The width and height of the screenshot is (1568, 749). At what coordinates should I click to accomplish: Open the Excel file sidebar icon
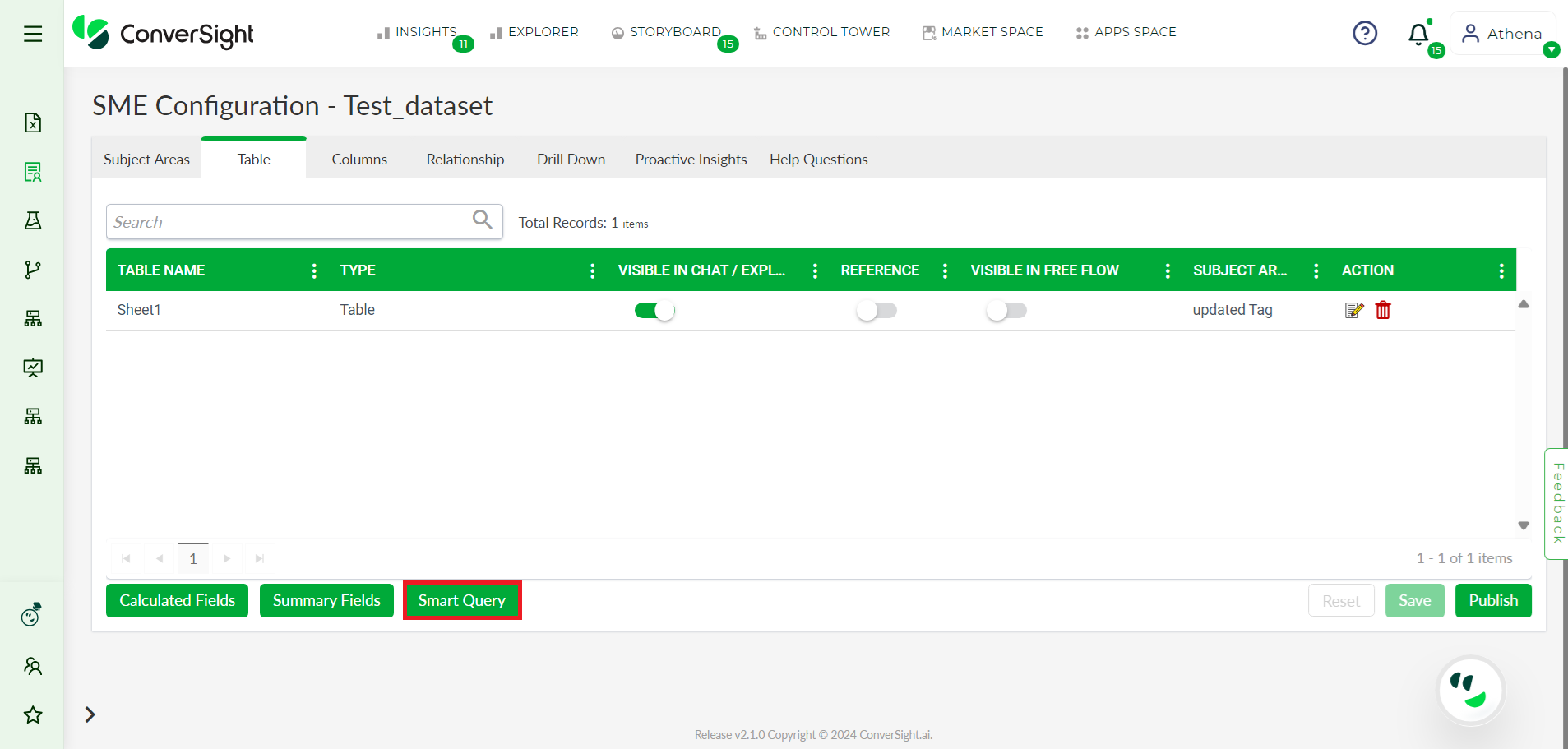[x=33, y=123]
